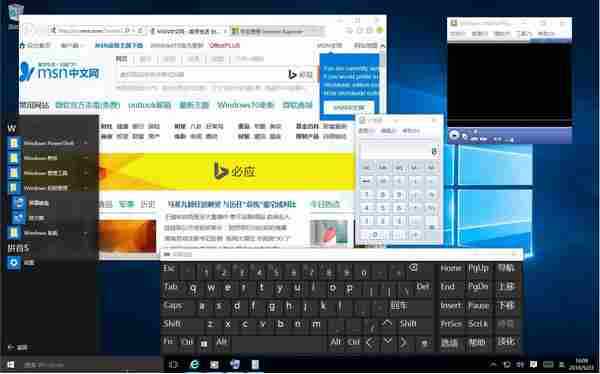600x374 pixels.
Task: Click the Windows logo key on the on-screen keyboard
Action: tap(204, 343)
